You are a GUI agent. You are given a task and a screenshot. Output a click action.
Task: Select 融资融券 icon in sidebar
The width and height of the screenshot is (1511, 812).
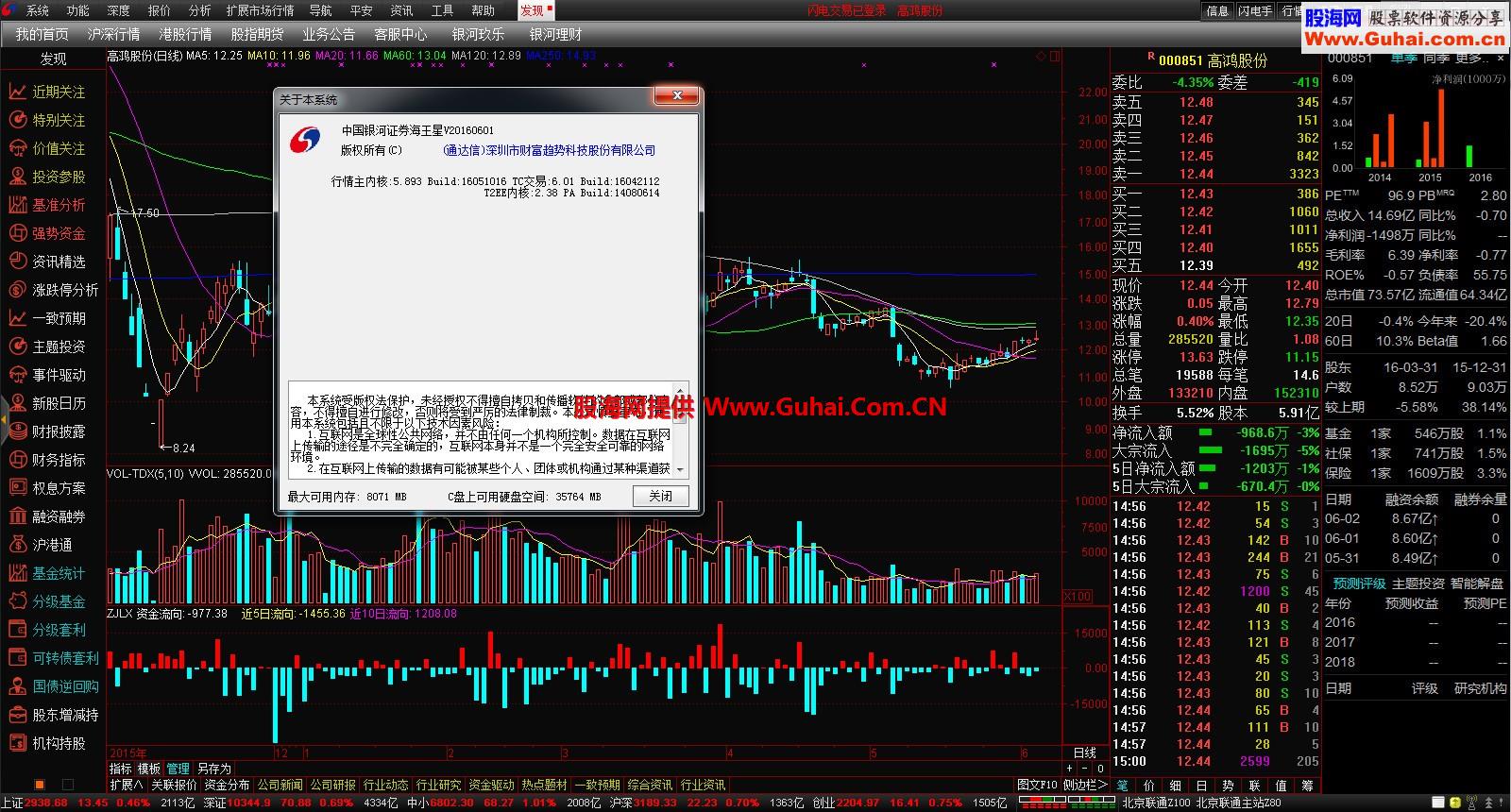pos(17,516)
